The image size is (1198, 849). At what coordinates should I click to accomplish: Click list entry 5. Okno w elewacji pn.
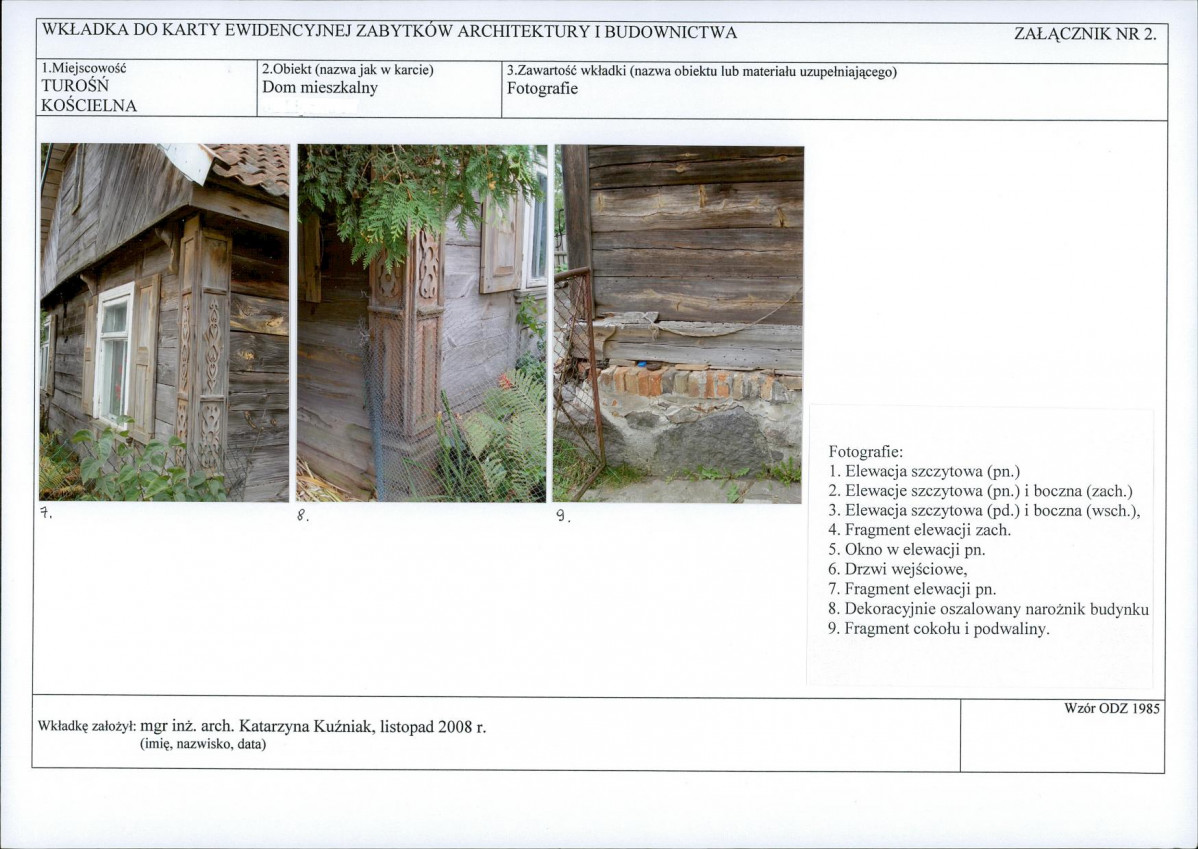(x=907, y=549)
